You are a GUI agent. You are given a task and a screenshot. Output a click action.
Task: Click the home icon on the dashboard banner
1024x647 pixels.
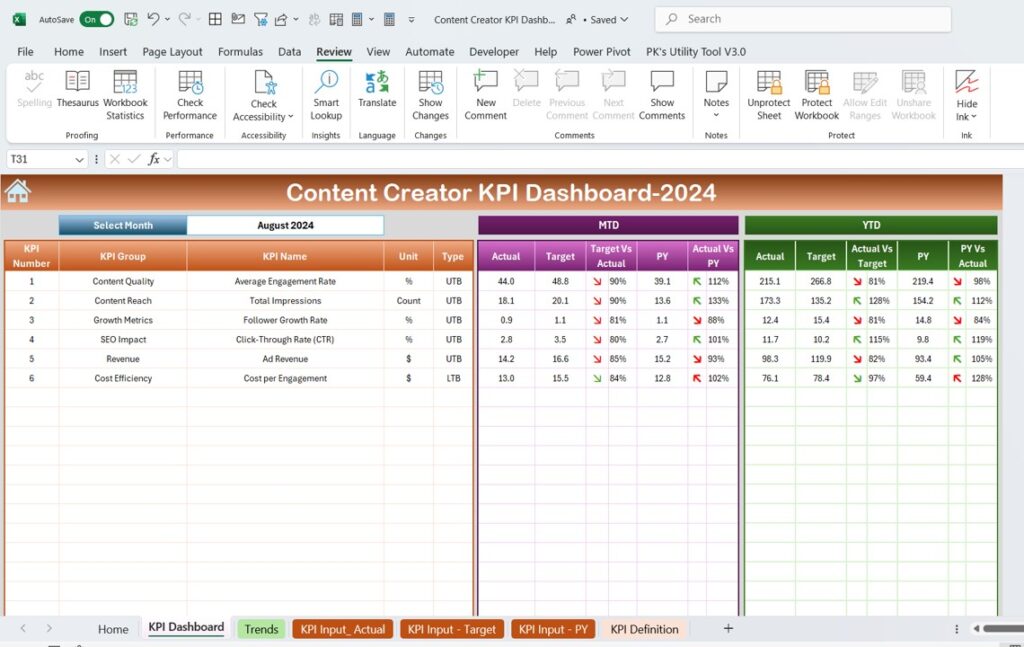point(18,191)
